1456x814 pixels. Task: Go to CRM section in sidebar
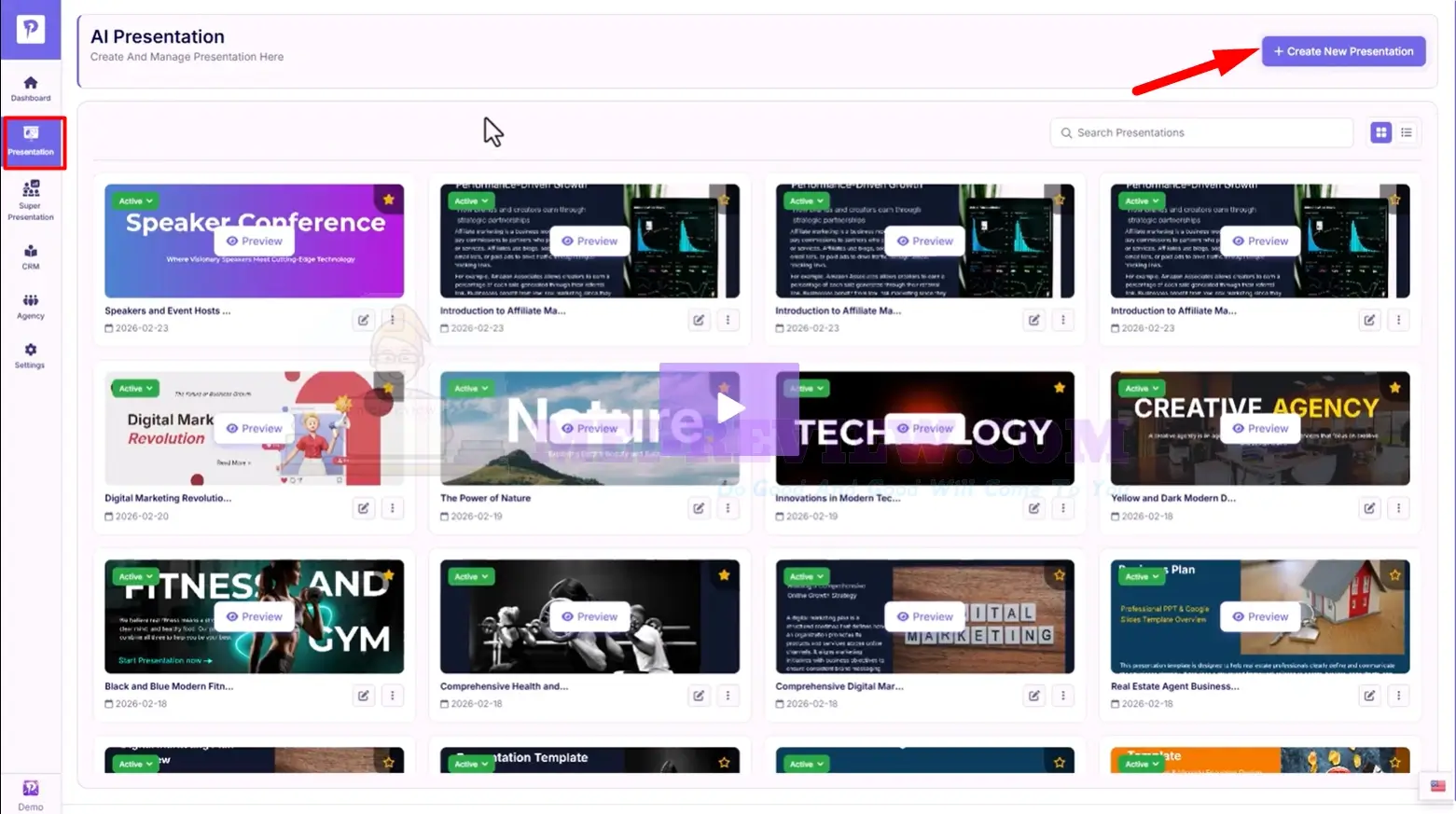(x=31, y=257)
